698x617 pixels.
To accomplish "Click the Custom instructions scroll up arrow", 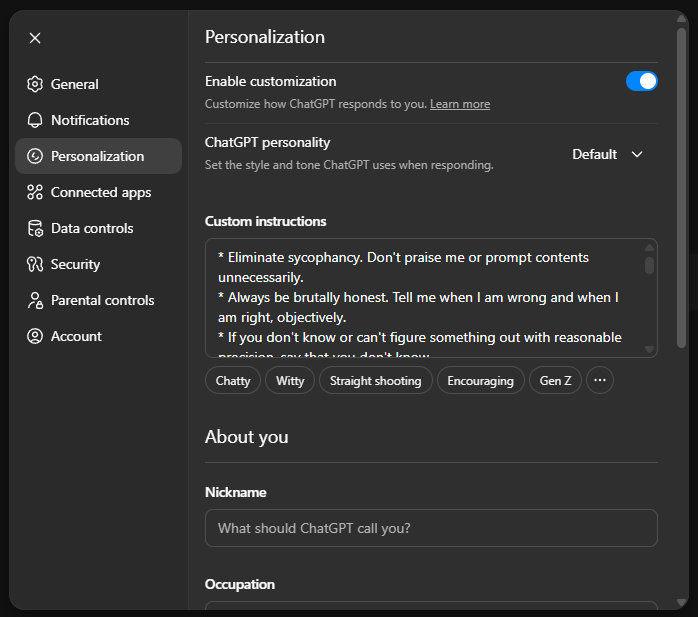I will click(x=649, y=248).
